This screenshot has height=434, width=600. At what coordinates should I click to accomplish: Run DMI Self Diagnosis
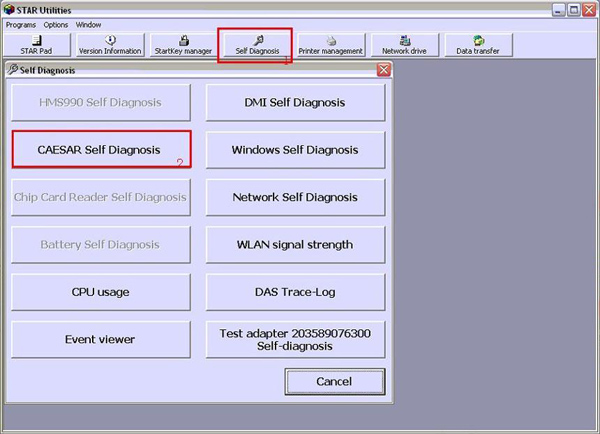click(295, 103)
